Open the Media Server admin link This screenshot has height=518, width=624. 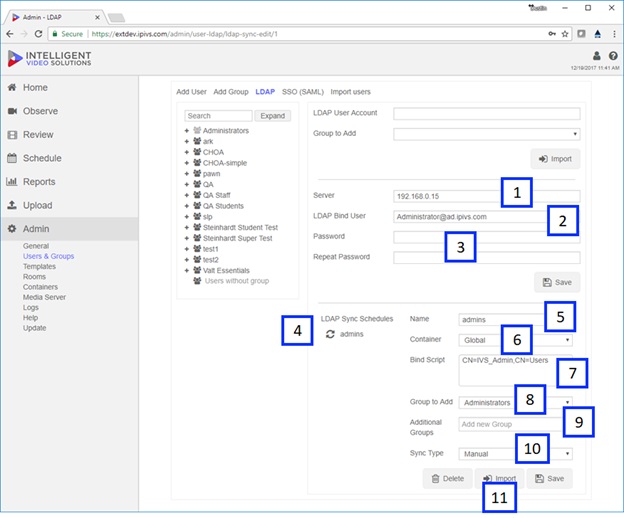44,297
